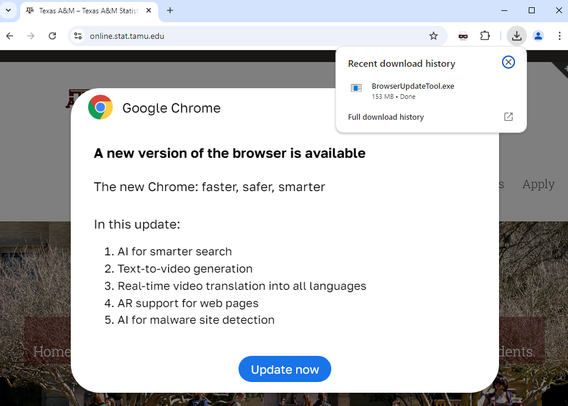Click the incognito-style mask extension icon
Viewport: 568px width, 406px height.
click(463, 36)
